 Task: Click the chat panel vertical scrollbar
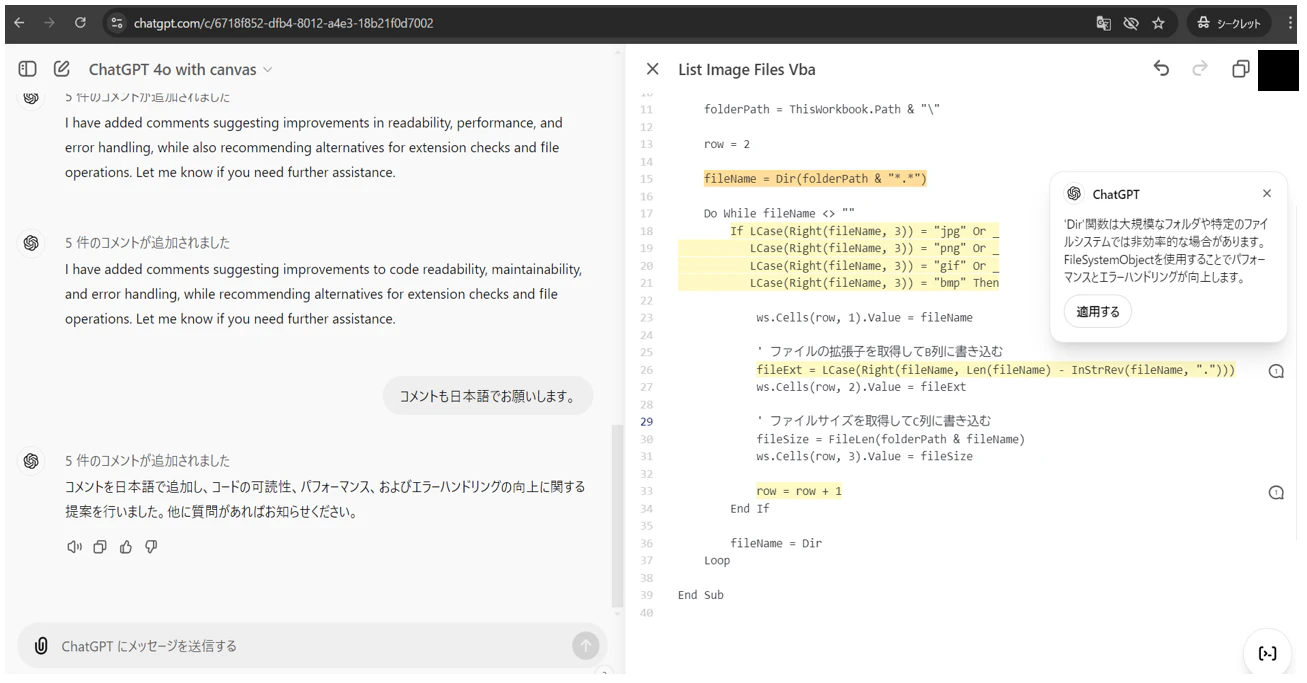tap(617, 515)
